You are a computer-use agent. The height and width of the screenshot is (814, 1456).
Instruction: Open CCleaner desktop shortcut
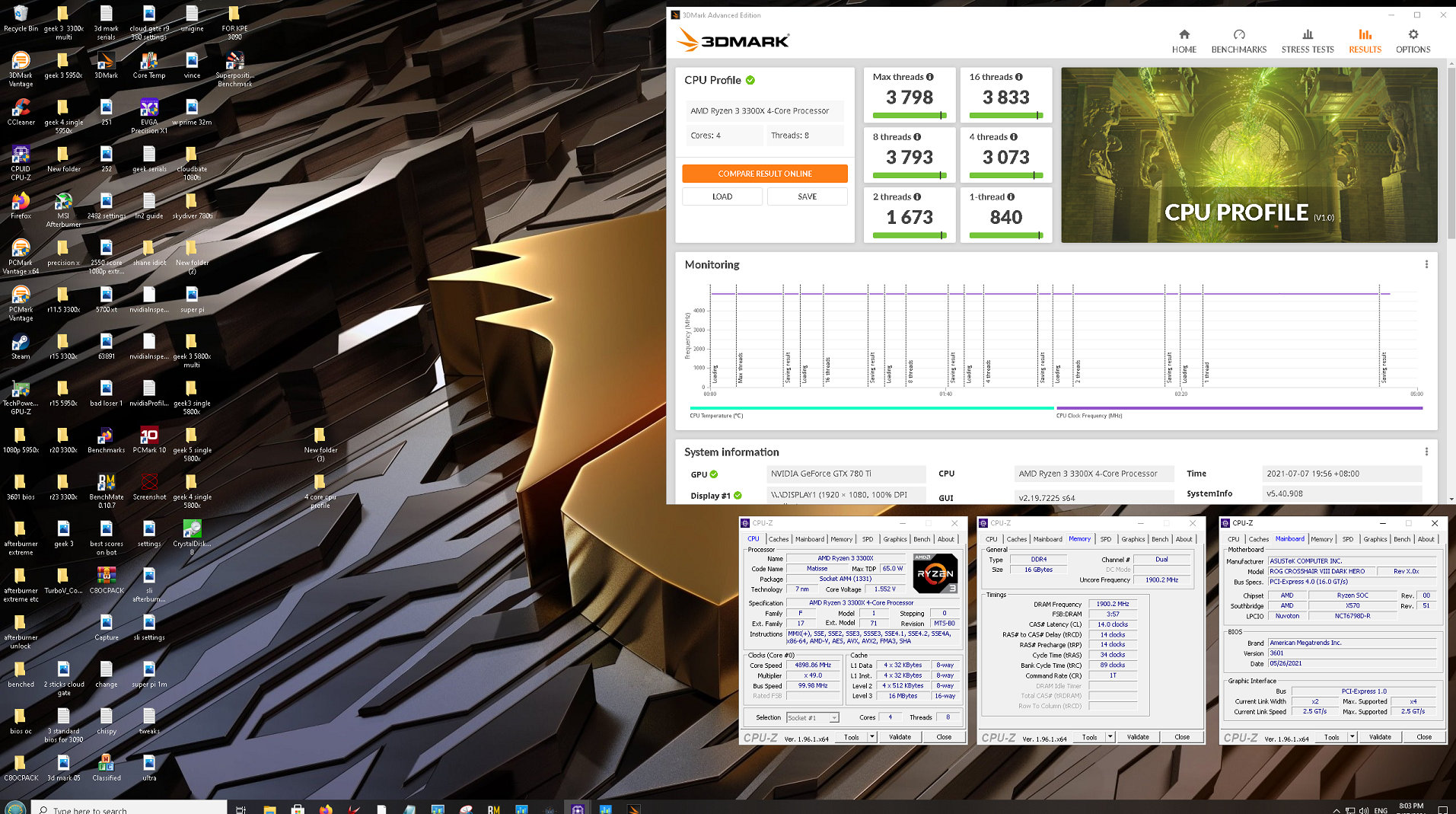click(x=21, y=112)
